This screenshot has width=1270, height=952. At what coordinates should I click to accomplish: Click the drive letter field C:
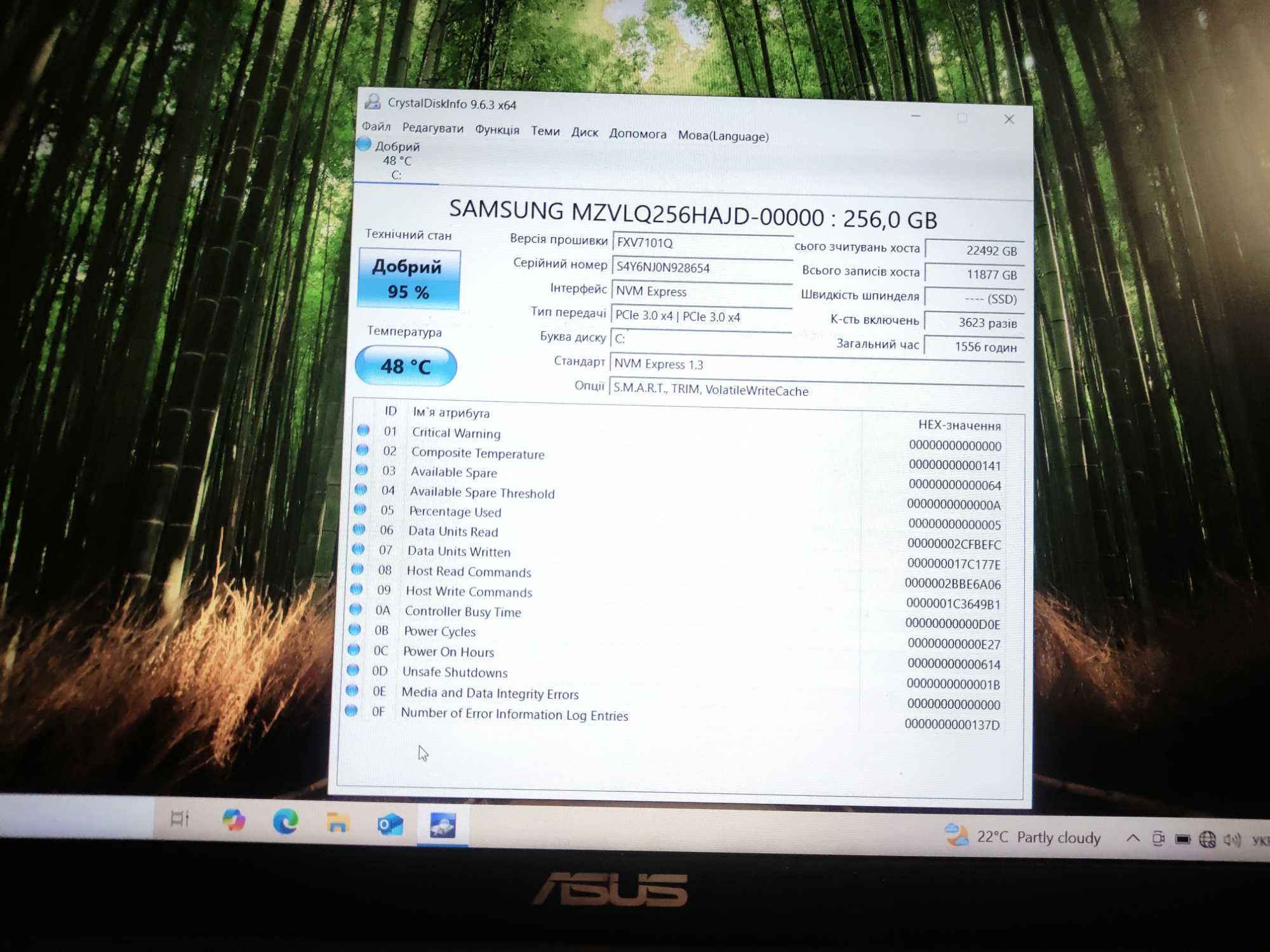[x=701, y=340]
